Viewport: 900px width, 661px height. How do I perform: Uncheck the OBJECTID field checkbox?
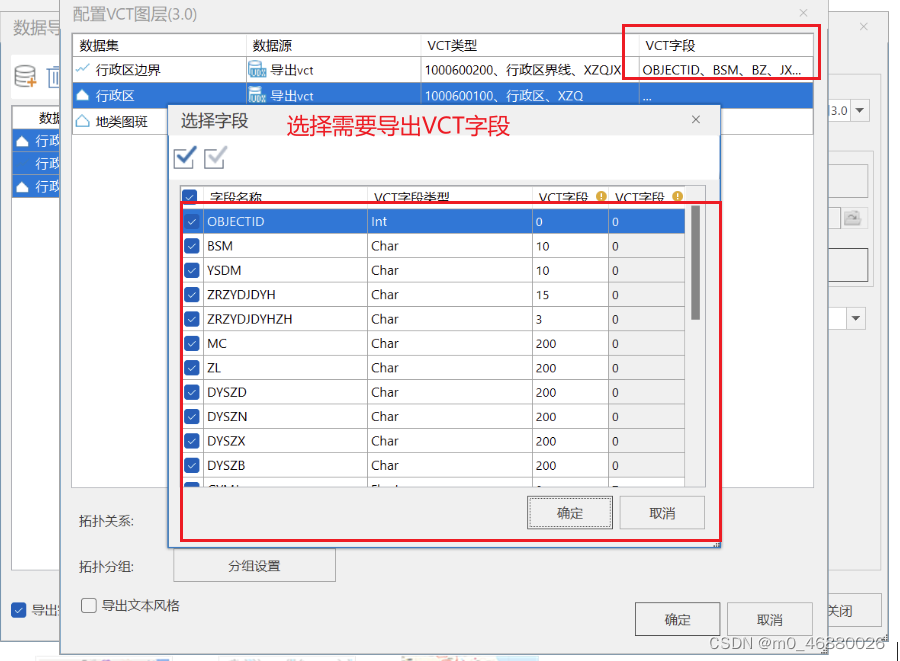pyautogui.click(x=191, y=221)
